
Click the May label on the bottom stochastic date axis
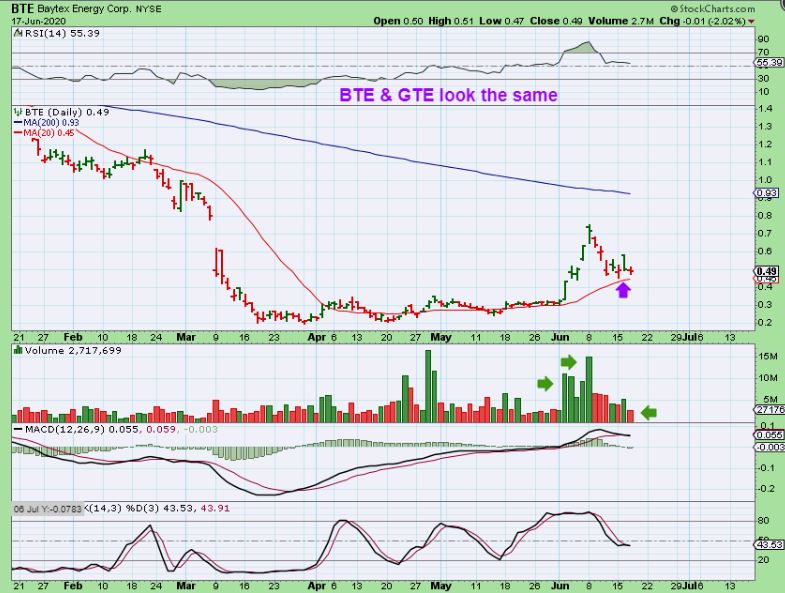click(x=441, y=585)
